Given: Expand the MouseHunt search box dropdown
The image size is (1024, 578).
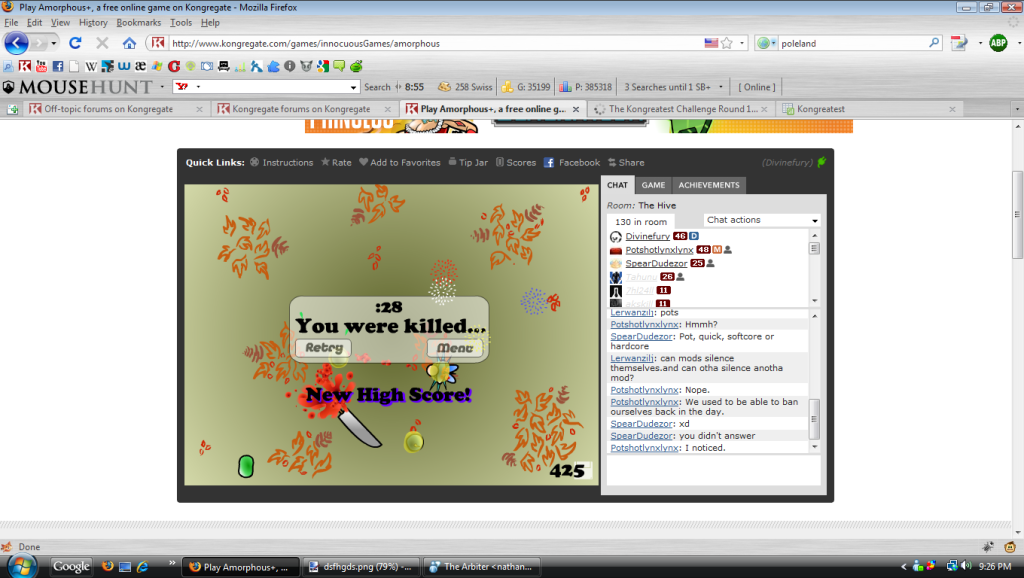Looking at the screenshot, I should (x=353, y=87).
